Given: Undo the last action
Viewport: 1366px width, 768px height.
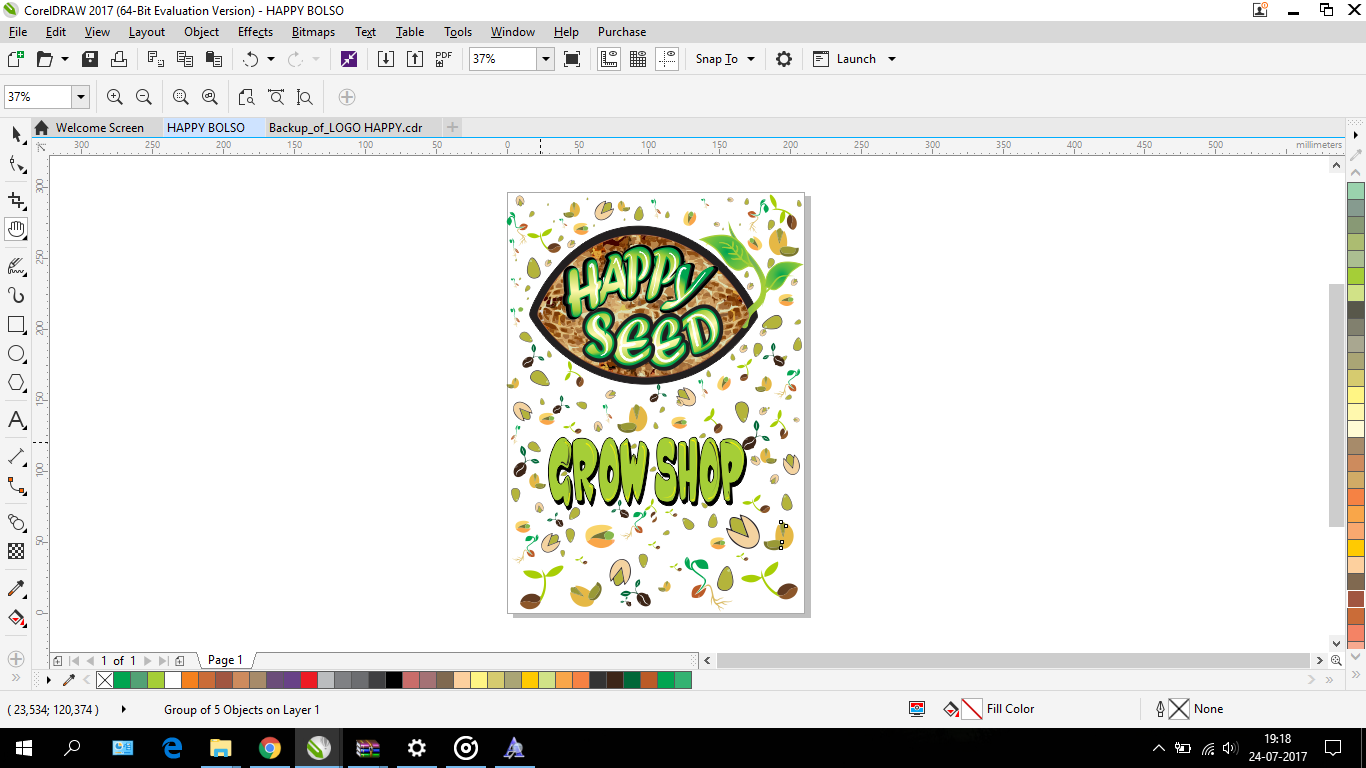Looking at the screenshot, I should (x=250, y=59).
